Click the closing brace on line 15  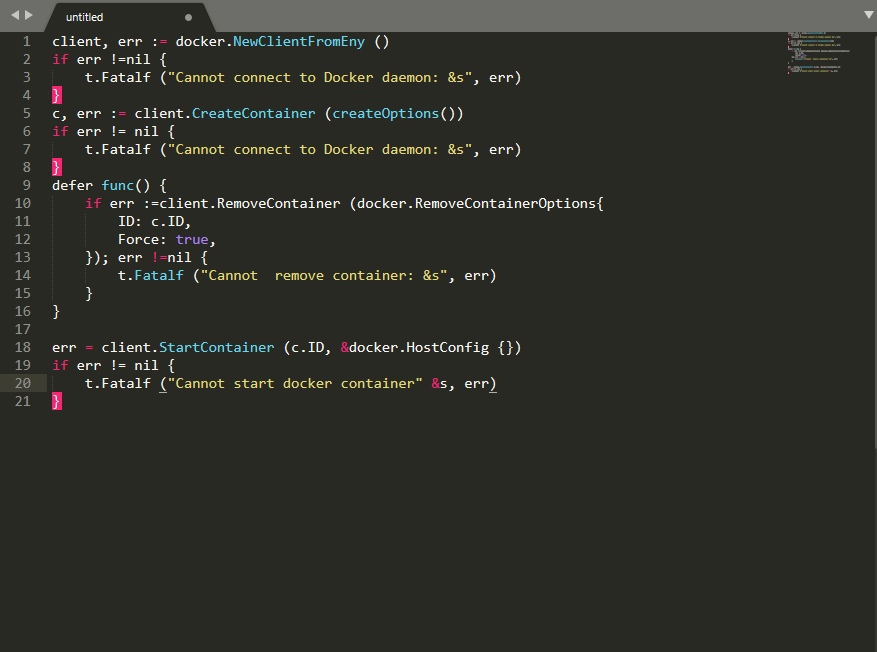click(89, 294)
